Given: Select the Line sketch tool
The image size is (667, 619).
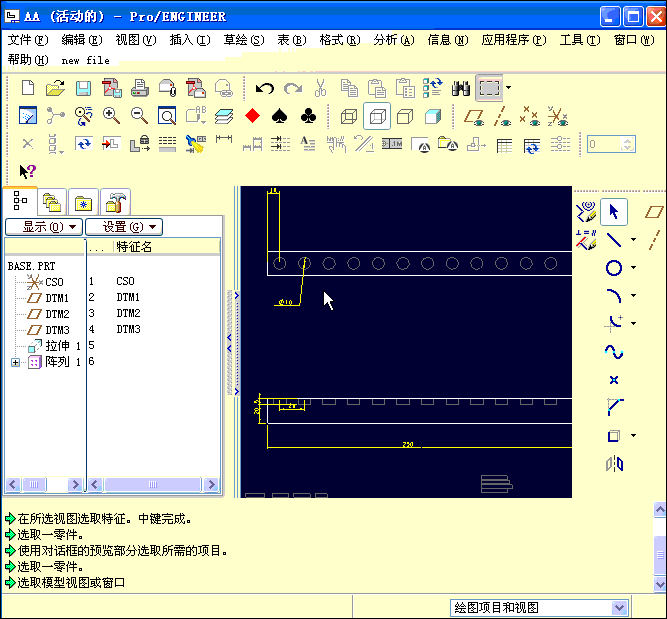Looking at the screenshot, I should pyautogui.click(x=613, y=240).
